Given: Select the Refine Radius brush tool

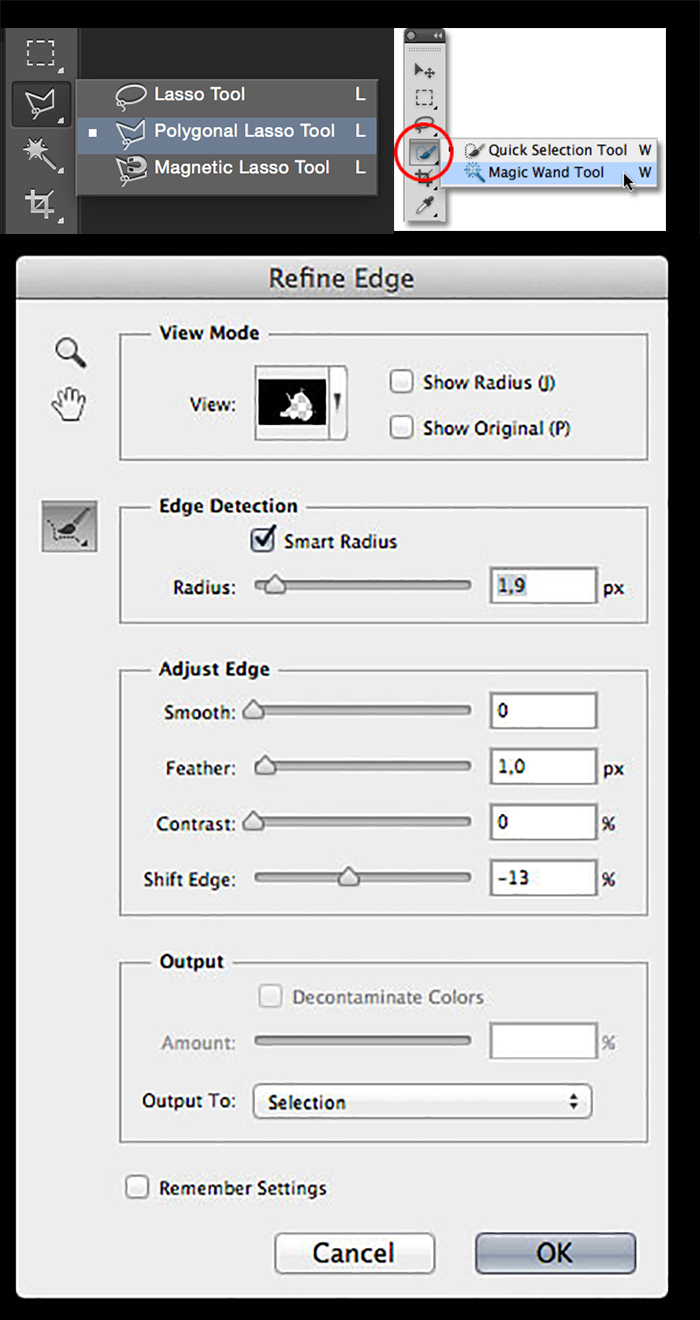Looking at the screenshot, I should point(69,527).
